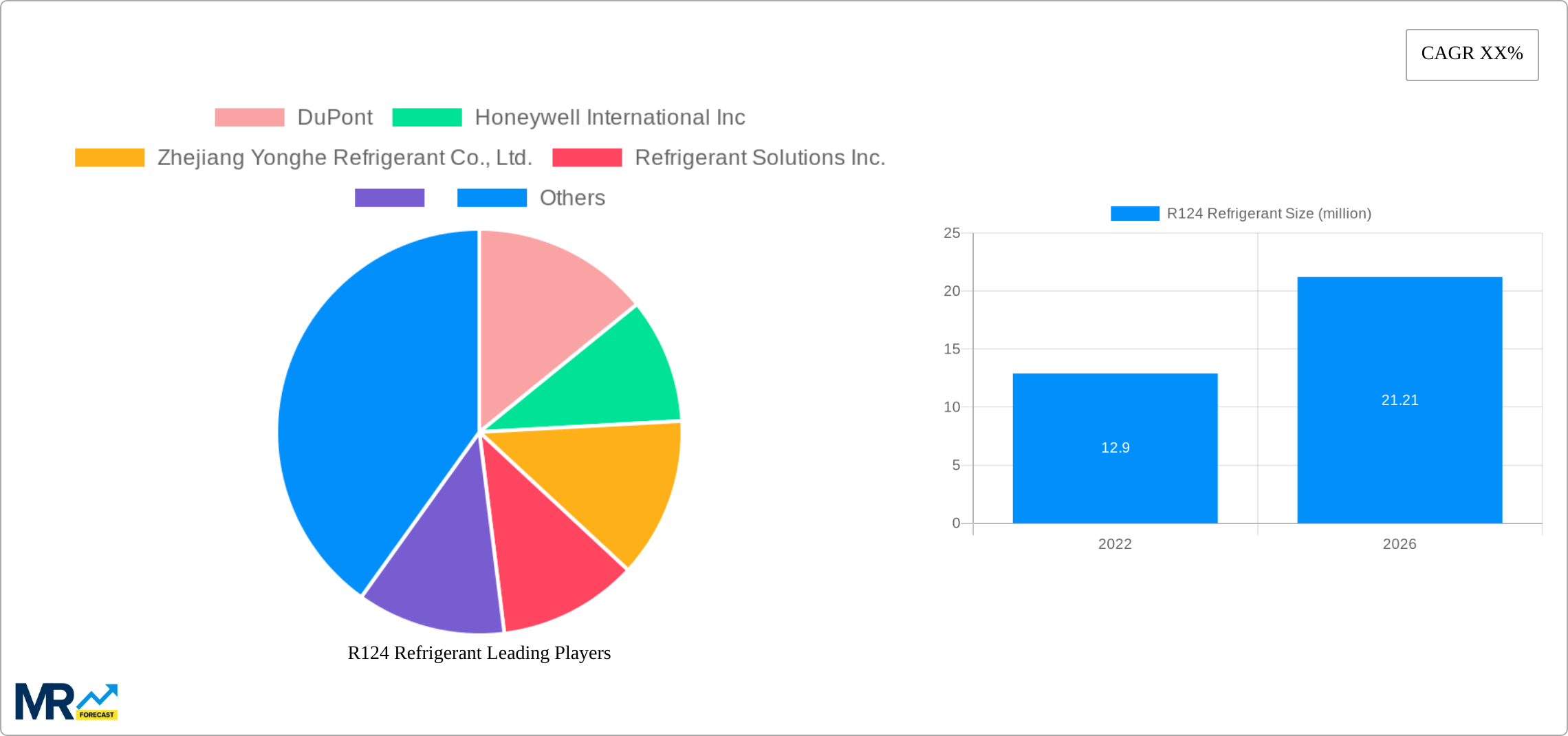Toggle DuPont series via legend label
1568x736 pixels.
pos(335,116)
